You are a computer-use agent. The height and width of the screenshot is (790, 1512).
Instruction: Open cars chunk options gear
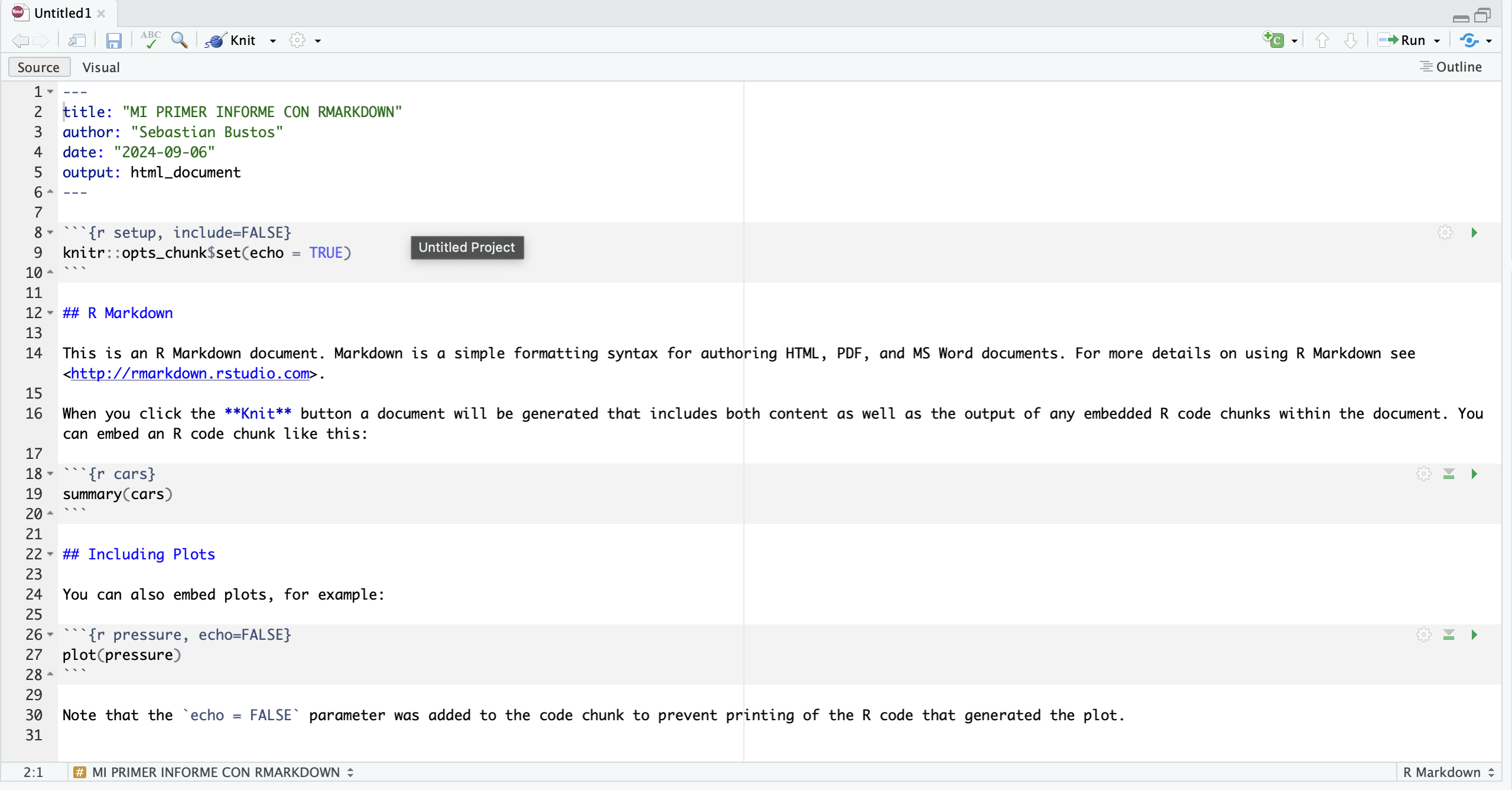click(1424, 474)
